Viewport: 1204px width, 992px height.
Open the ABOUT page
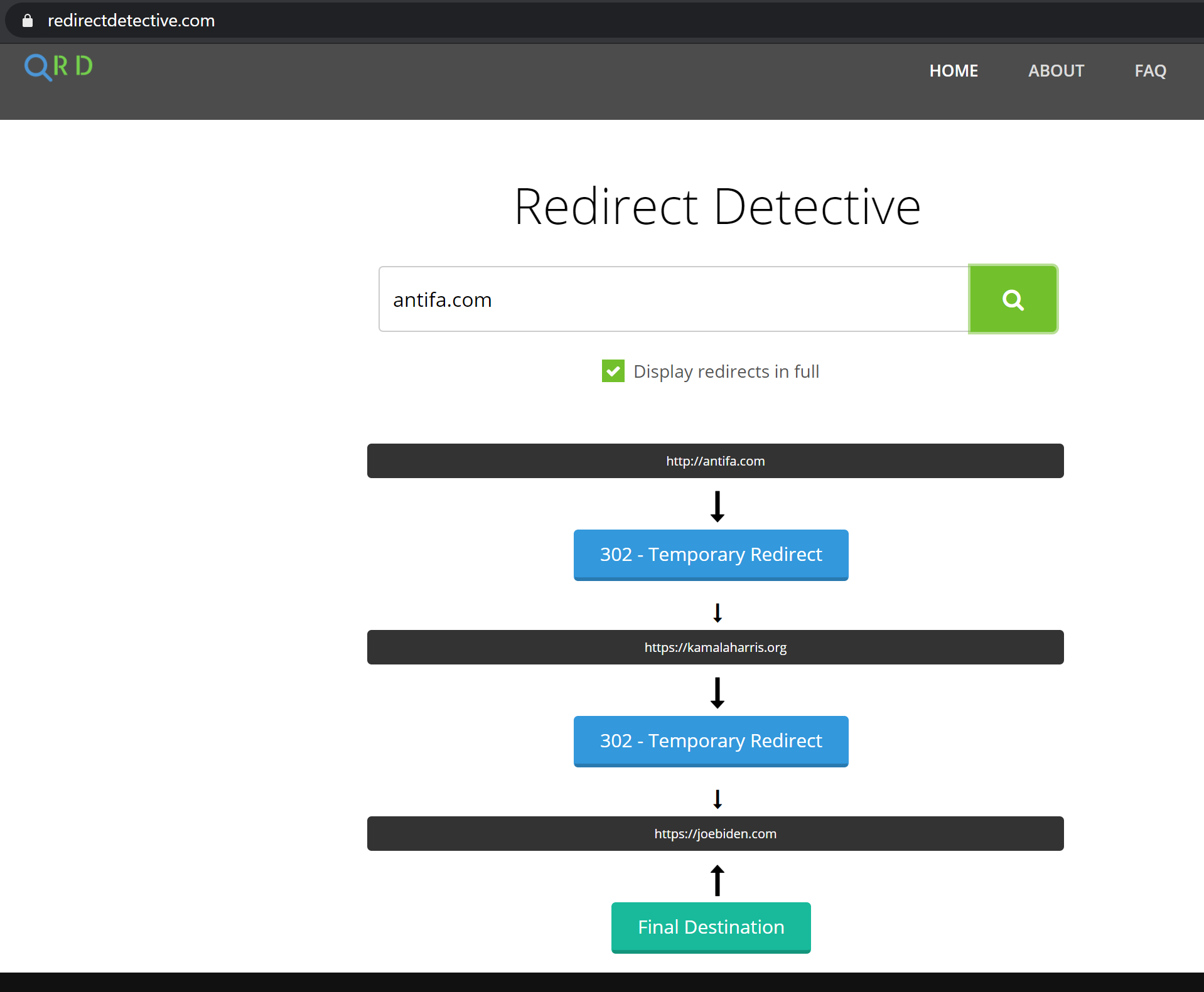(x=1056, y=71)
